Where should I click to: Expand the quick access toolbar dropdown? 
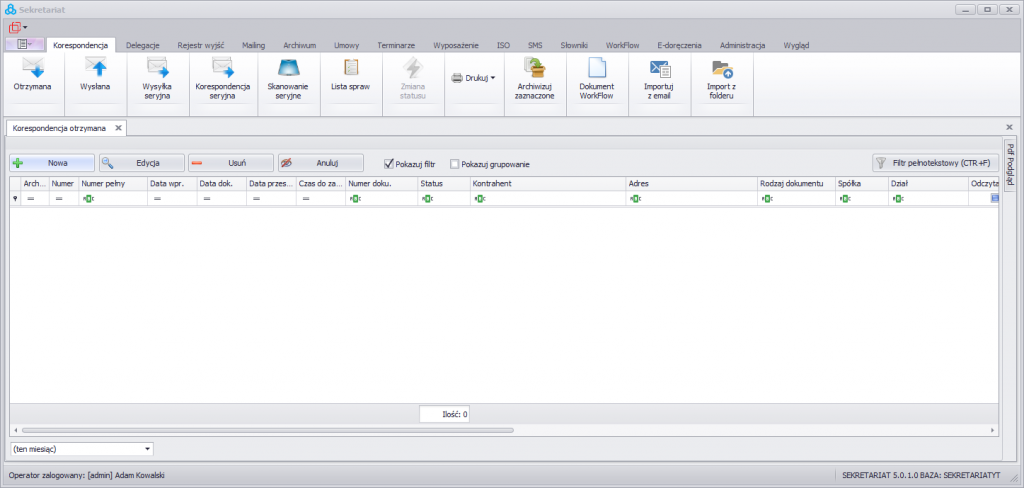pos(25,27)
